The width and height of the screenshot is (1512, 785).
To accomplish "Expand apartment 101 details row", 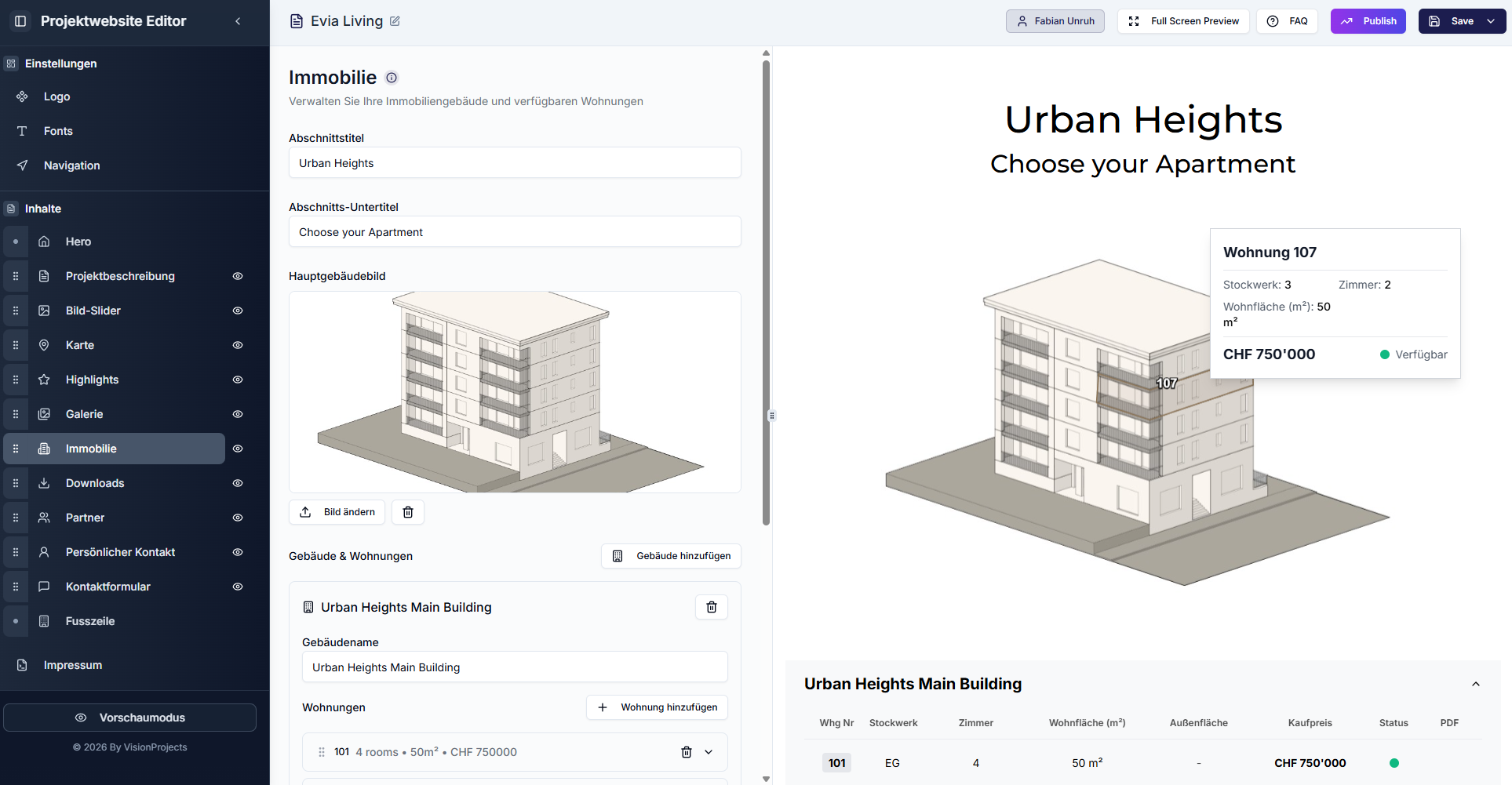I will (x=709, y=752).
